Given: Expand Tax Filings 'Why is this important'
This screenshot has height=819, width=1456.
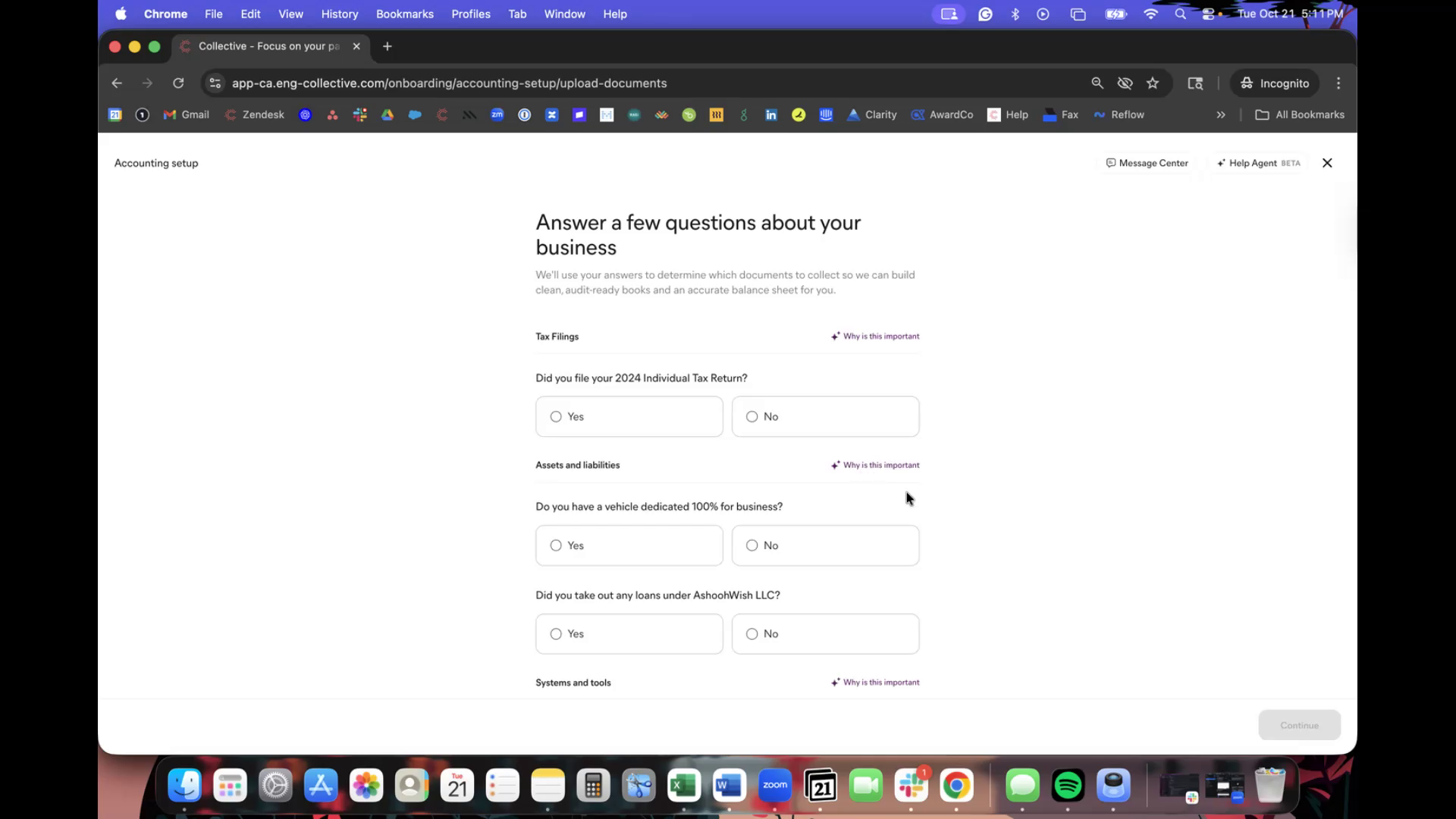Looking at the screenshot, I should 875,336.
